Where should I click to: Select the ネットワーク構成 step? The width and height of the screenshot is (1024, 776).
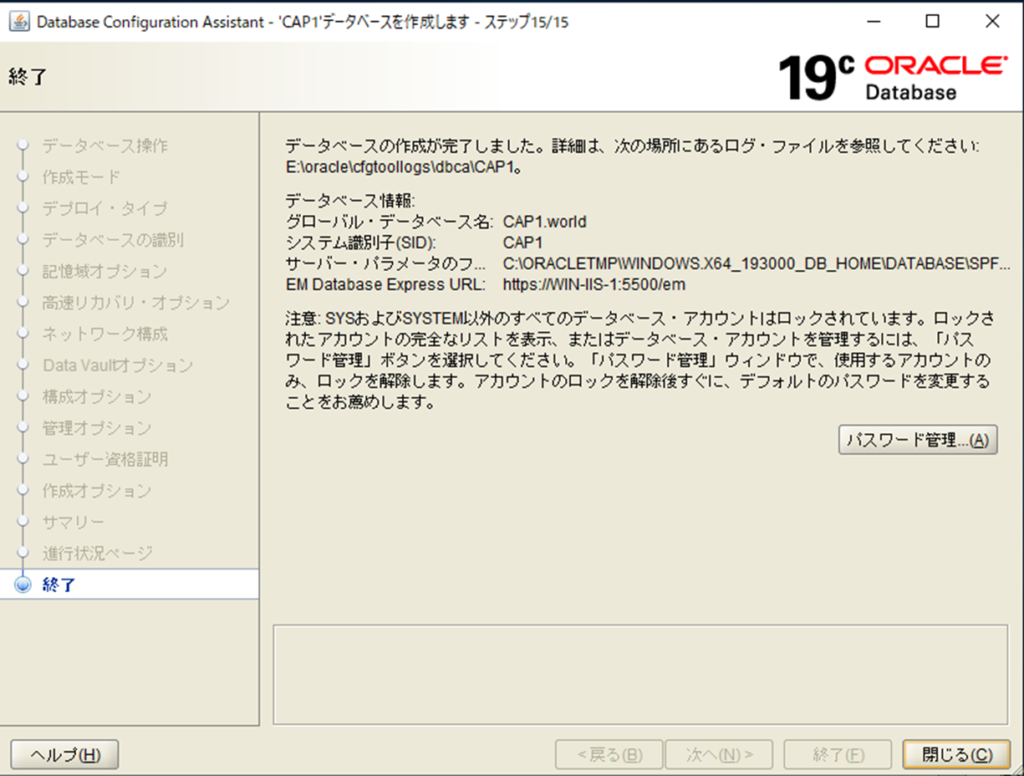[x=105, y=334]
